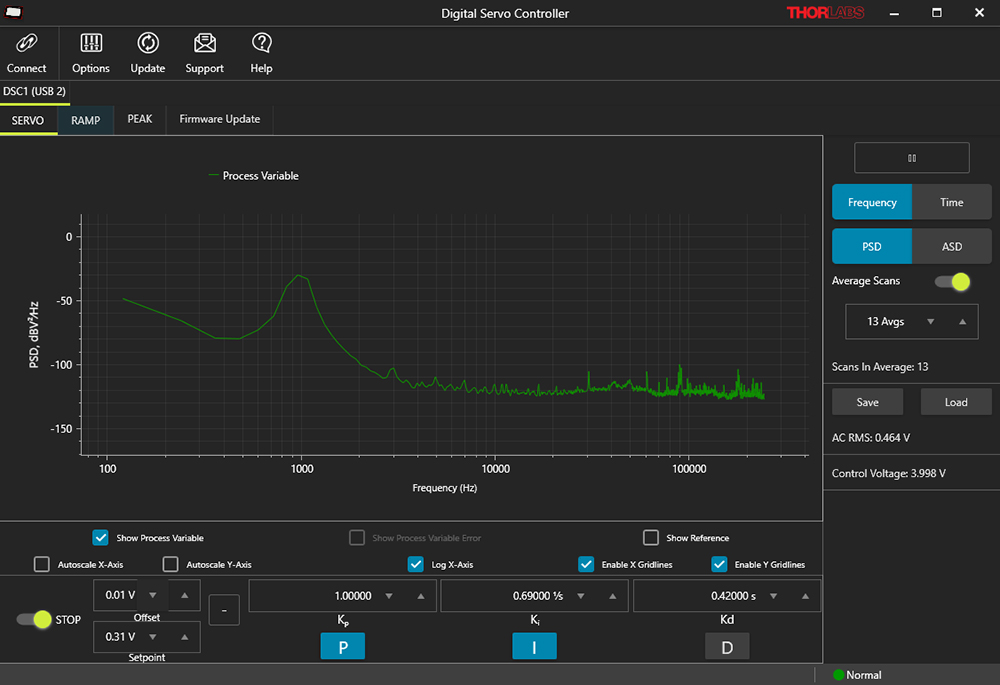Viewport: 1000px width, 685px height.
Task: Pause the live scan display
Action: tap(911, 158)
